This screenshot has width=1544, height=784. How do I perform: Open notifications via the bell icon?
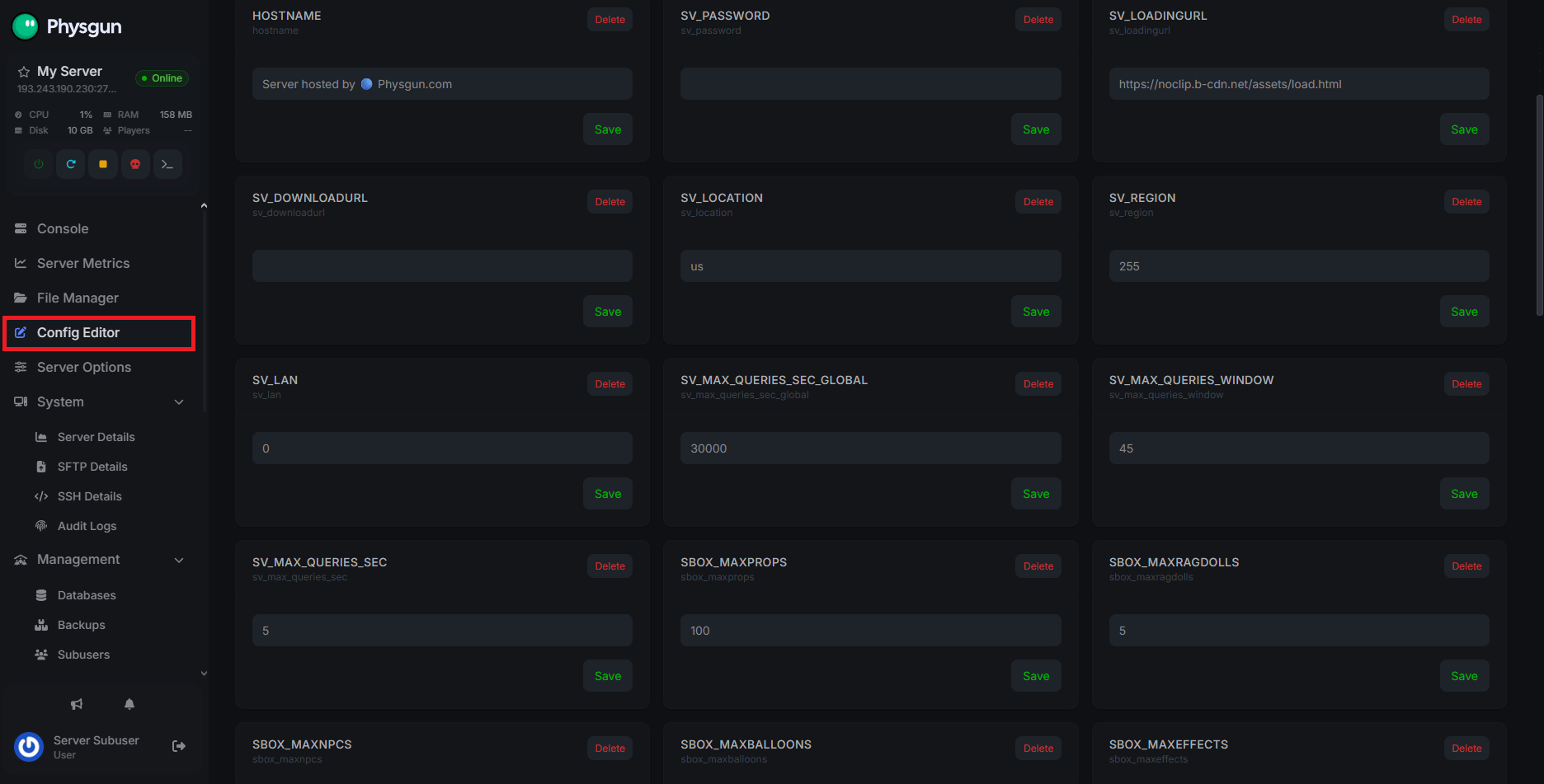(129, 704)
